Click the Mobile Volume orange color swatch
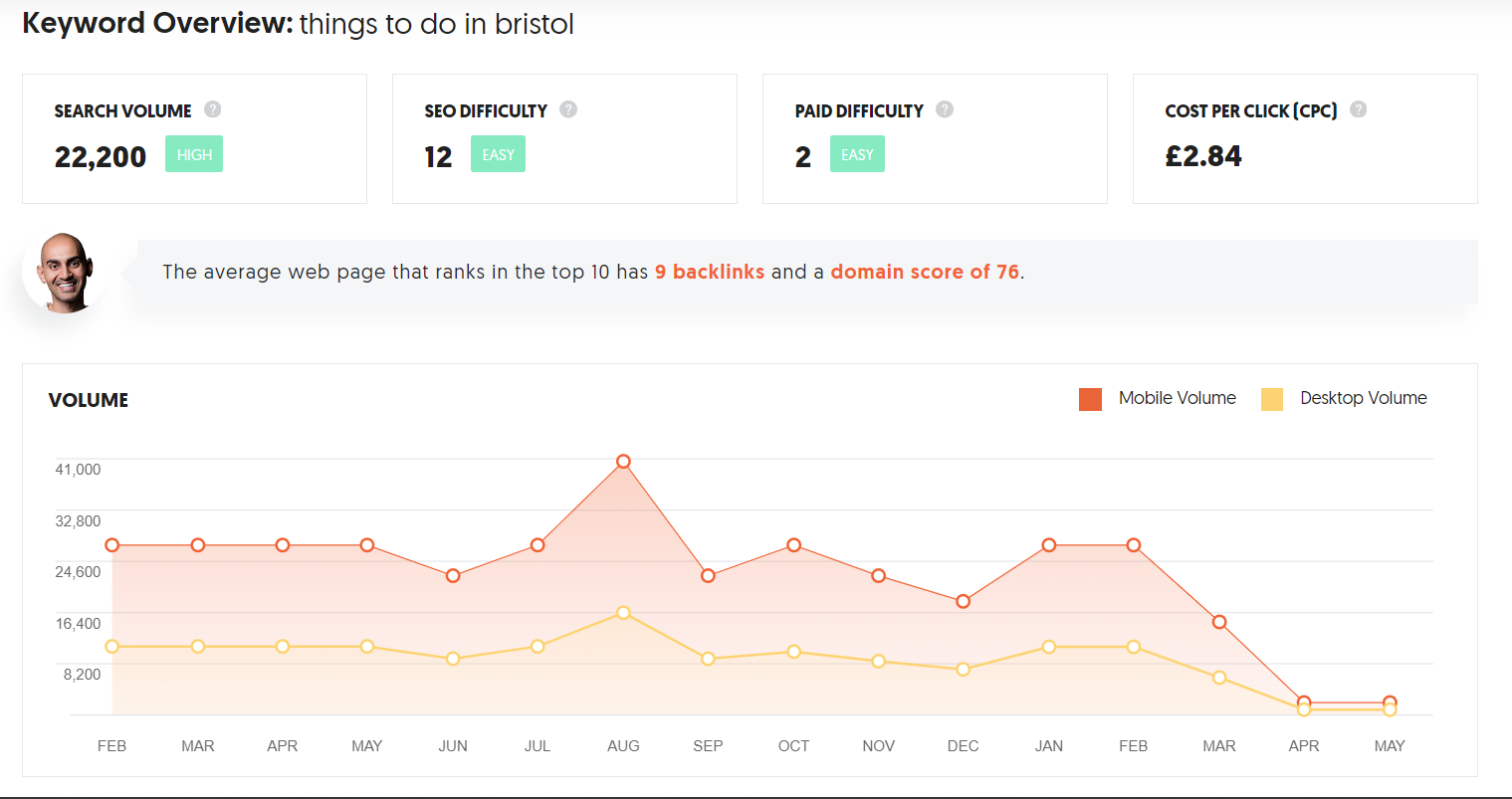Screen dimensions: 1512x799 pos(1088,398)
